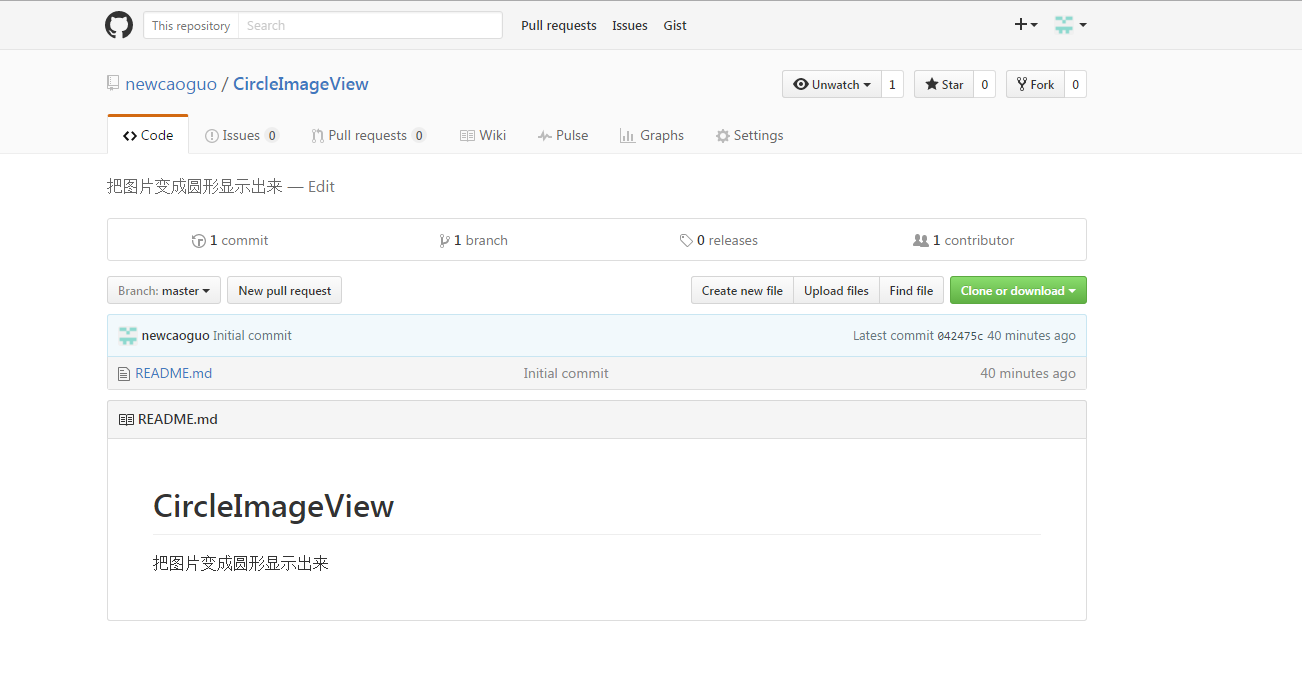Click the watchers count 1
The width and height of the screenshot is (1302, 678).
(892, 85)
